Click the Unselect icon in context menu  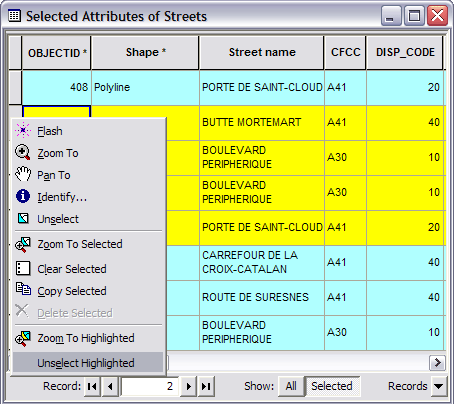23,218
